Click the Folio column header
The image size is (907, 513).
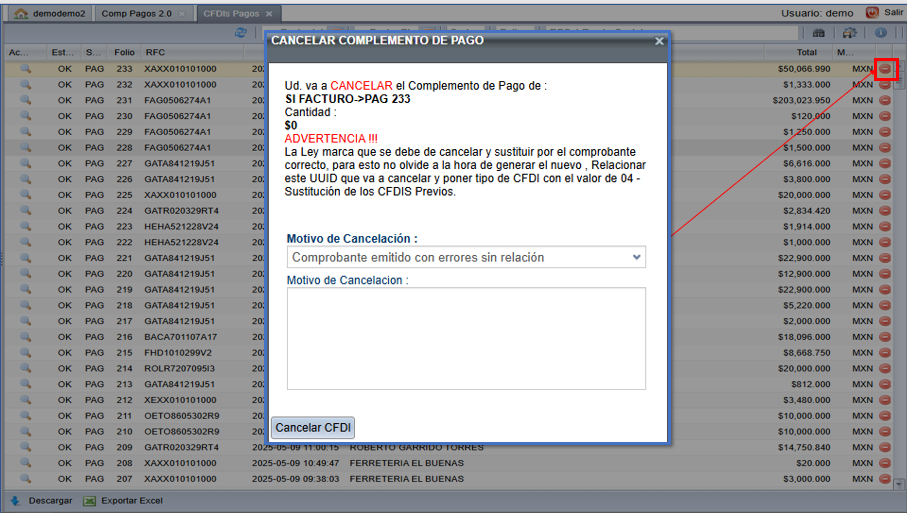click(x=124, y=52)
